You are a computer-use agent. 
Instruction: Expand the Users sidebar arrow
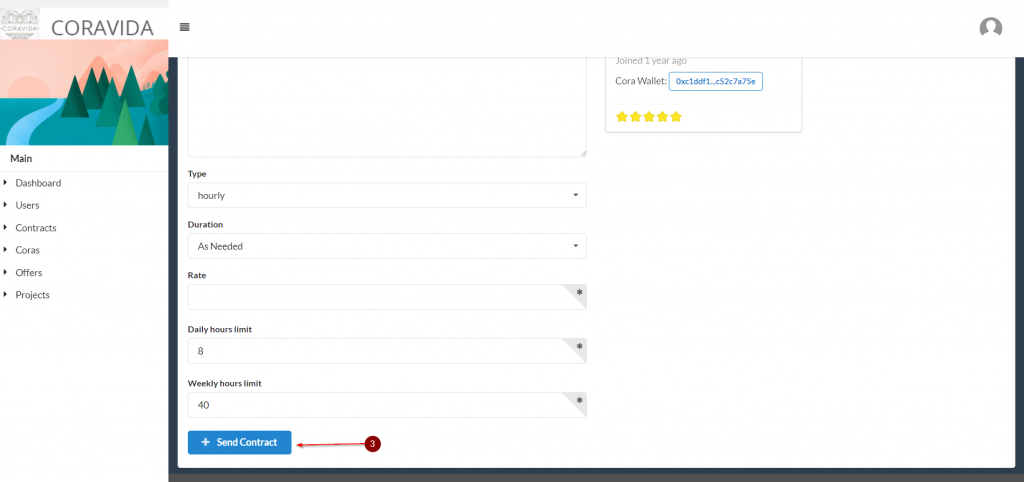point(6,205)
